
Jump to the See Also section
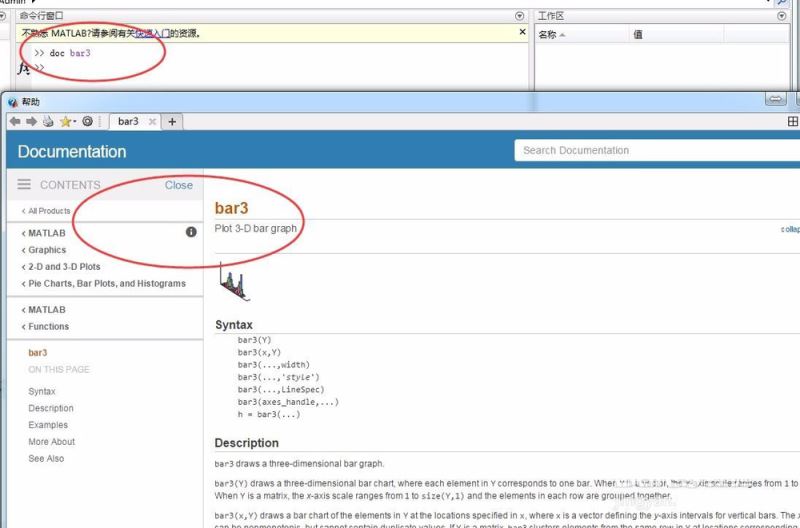[x=46, y=459]
